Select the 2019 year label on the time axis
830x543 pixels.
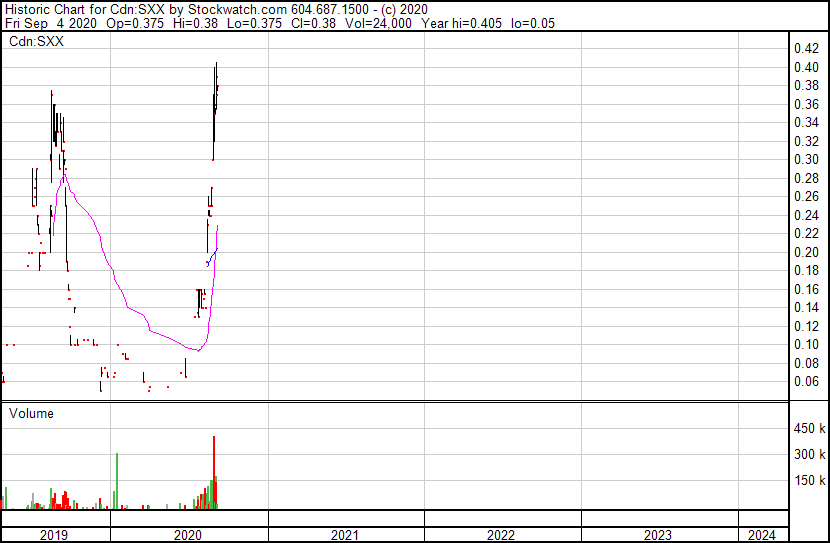tap(53, 535)
